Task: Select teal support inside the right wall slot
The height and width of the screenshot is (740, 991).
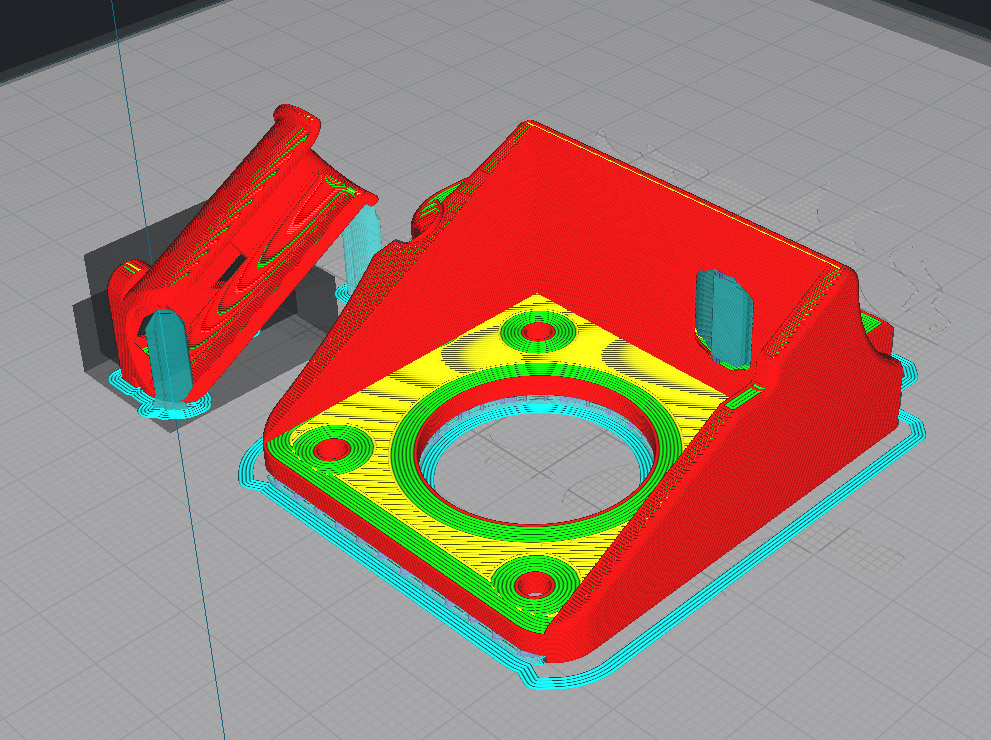Action: click(724, 318)
